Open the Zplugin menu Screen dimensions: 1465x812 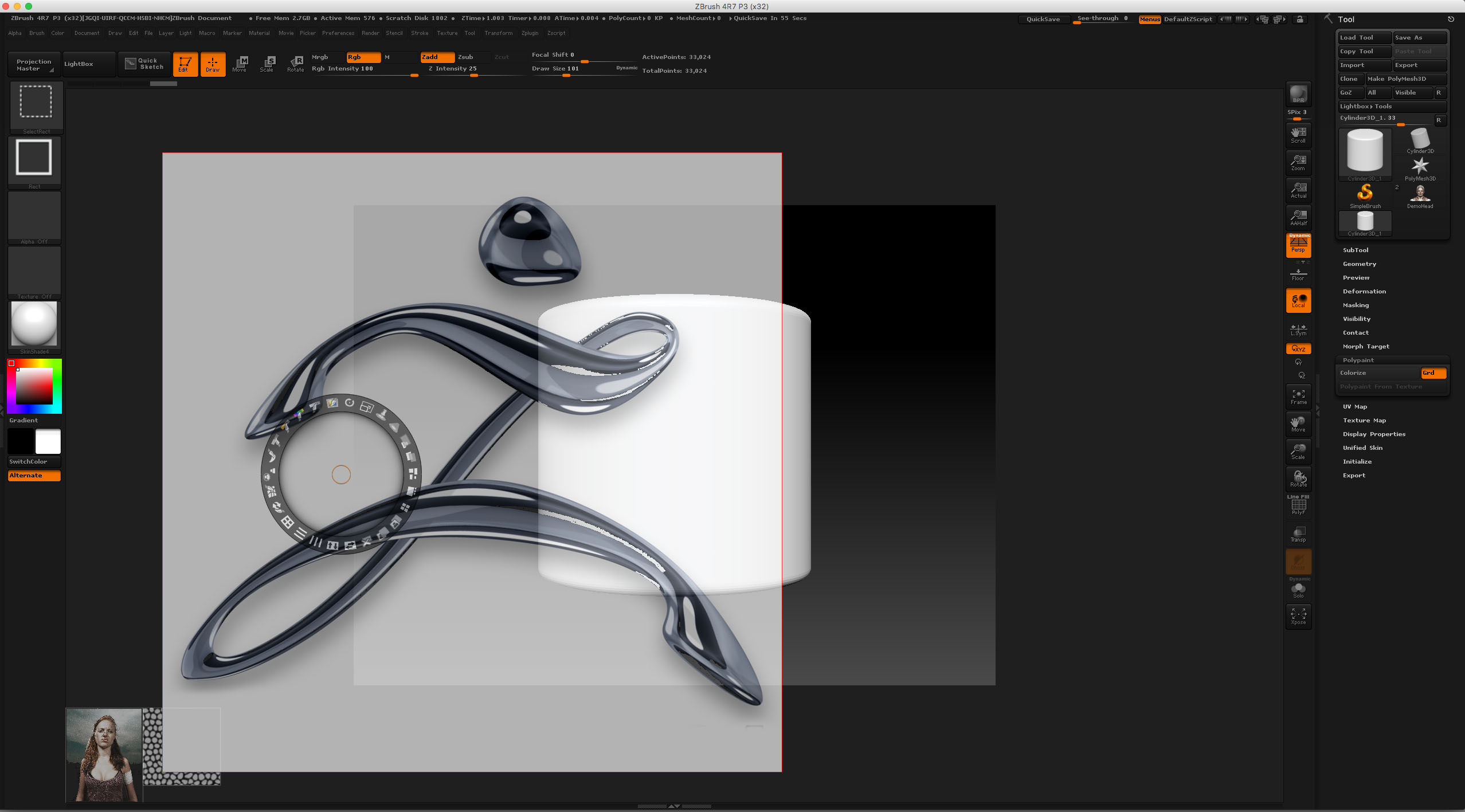(x=529, y=33)
